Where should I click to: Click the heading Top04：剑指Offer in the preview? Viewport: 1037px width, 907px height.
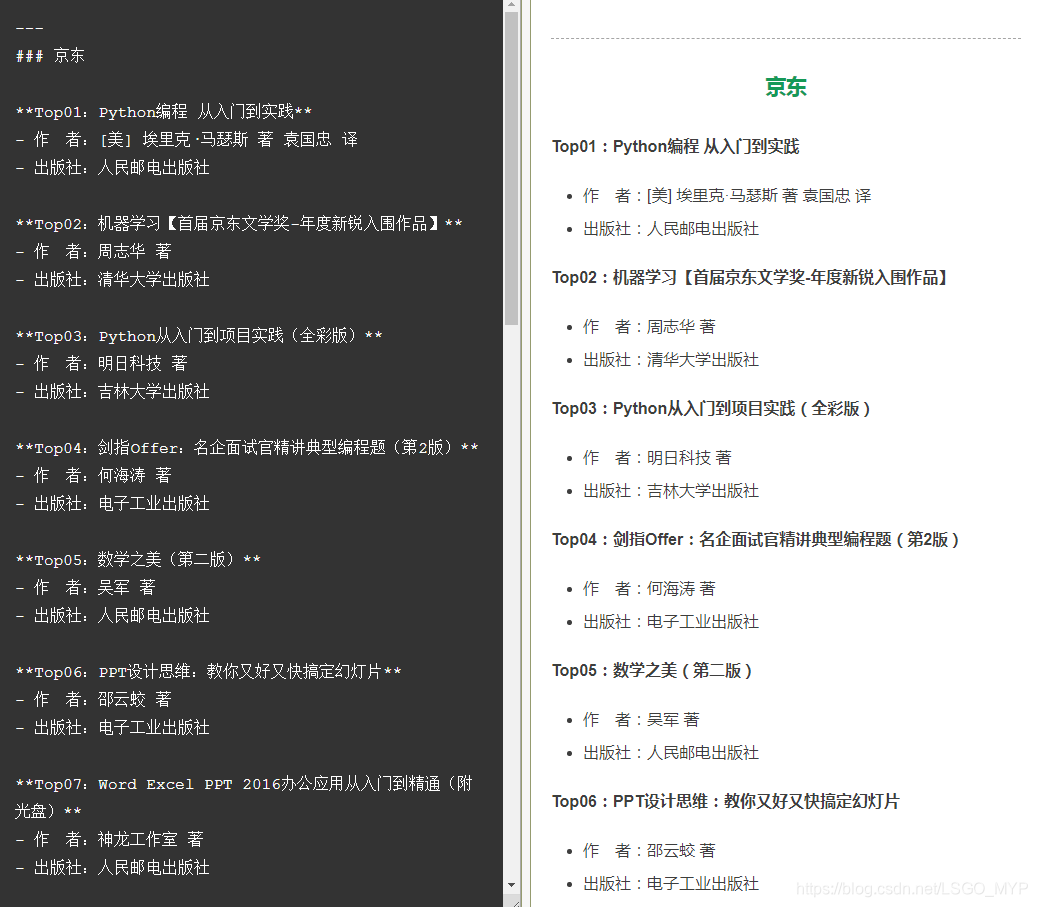[755, 539]
